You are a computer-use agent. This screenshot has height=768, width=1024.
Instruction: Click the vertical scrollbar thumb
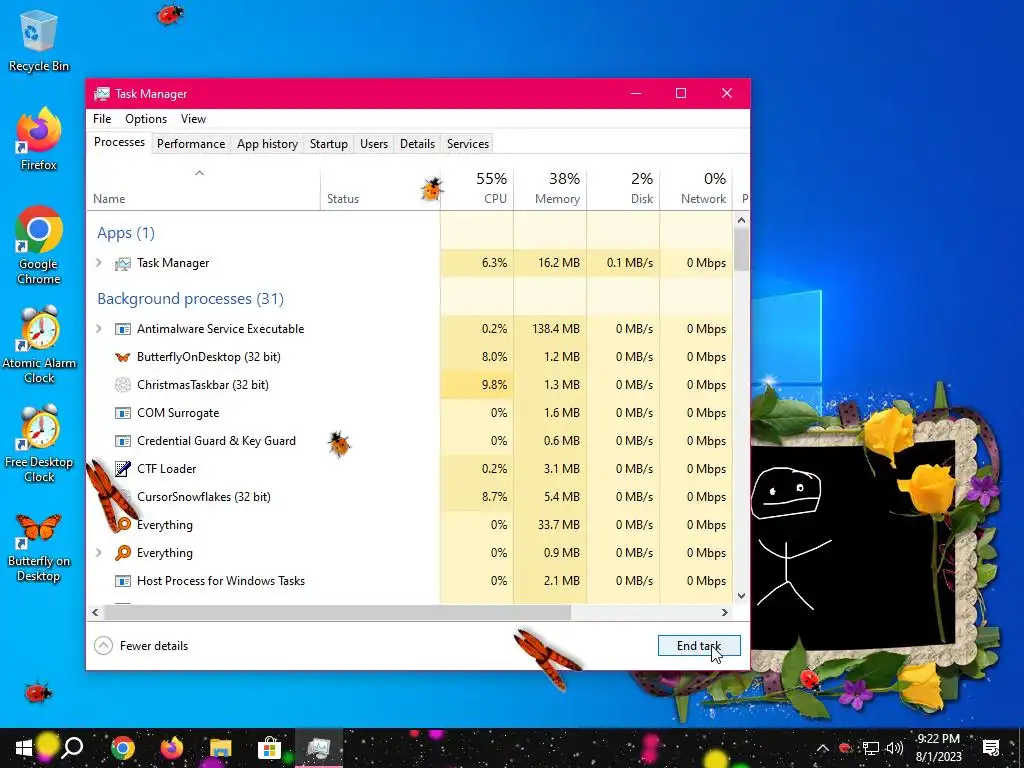[741, 249]
